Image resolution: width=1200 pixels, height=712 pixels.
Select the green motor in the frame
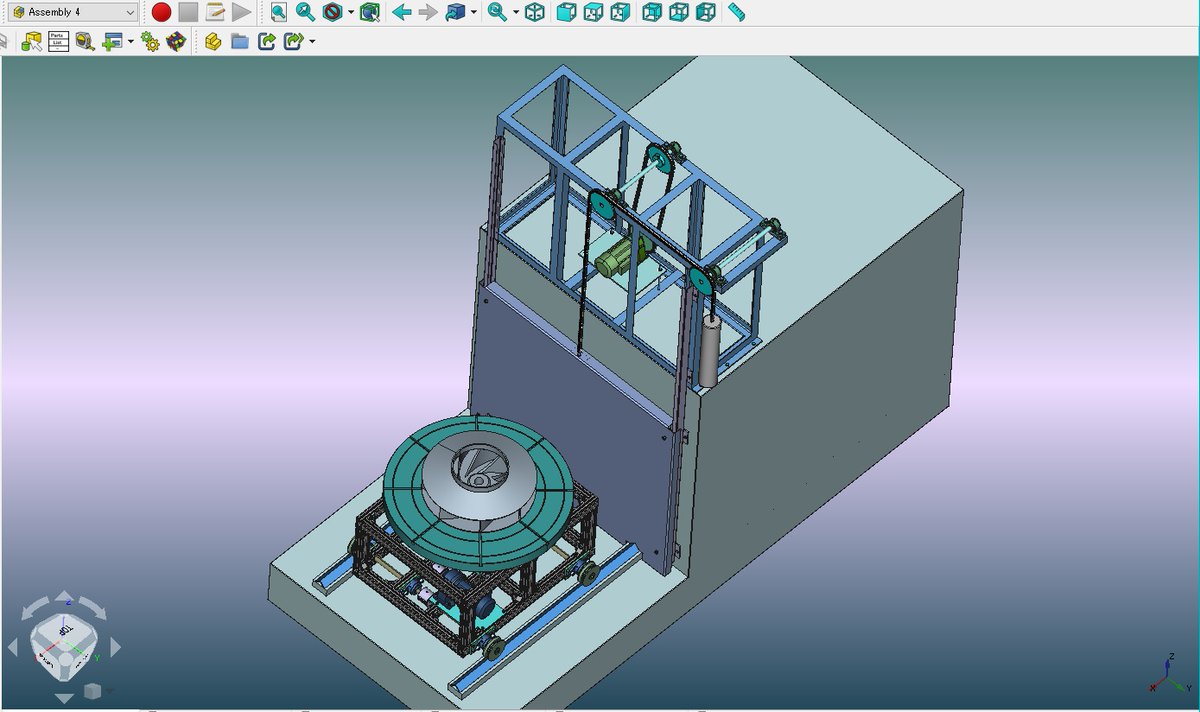(619, 259)
